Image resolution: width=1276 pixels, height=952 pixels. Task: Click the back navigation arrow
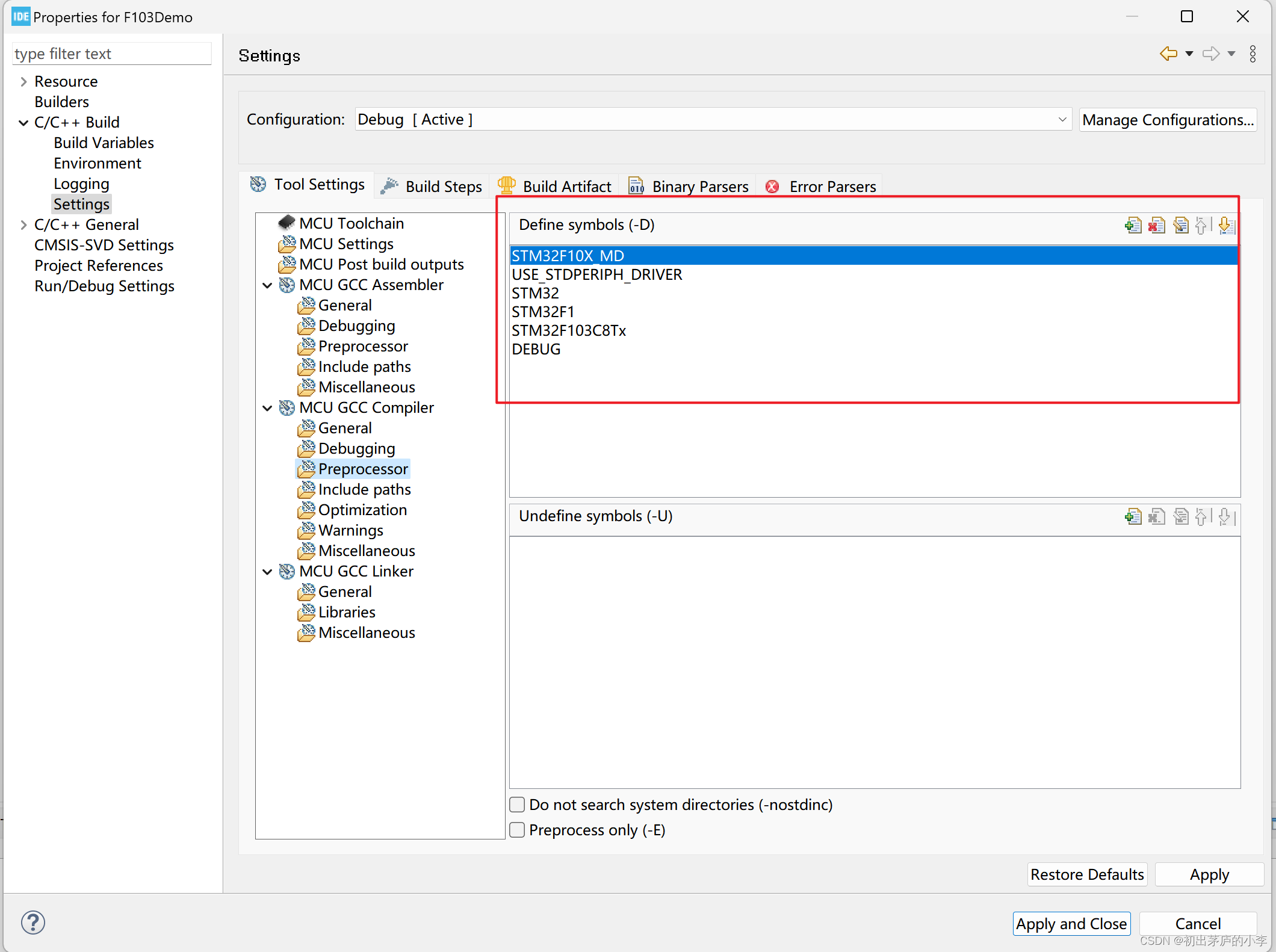coord(1168,54)
